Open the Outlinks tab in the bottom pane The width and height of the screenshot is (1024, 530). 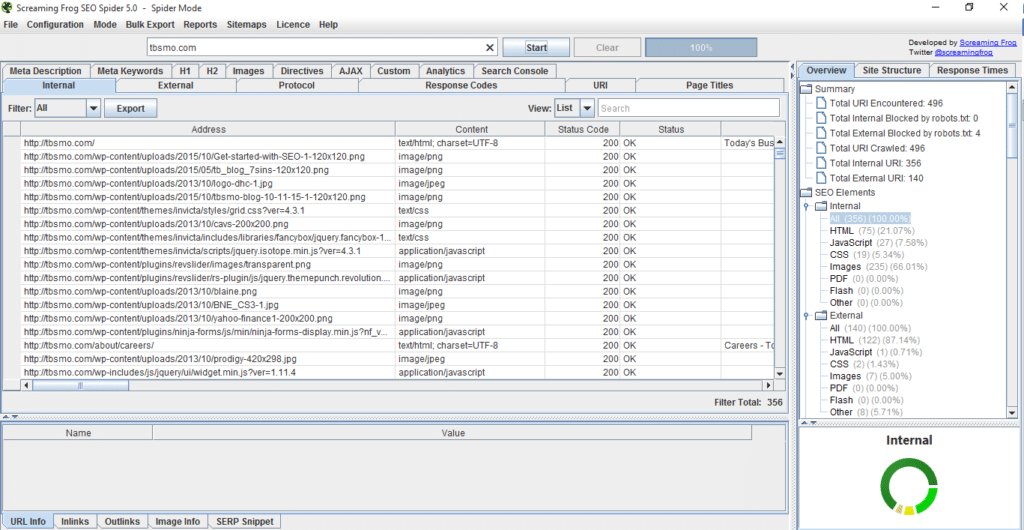click(122, 522)
